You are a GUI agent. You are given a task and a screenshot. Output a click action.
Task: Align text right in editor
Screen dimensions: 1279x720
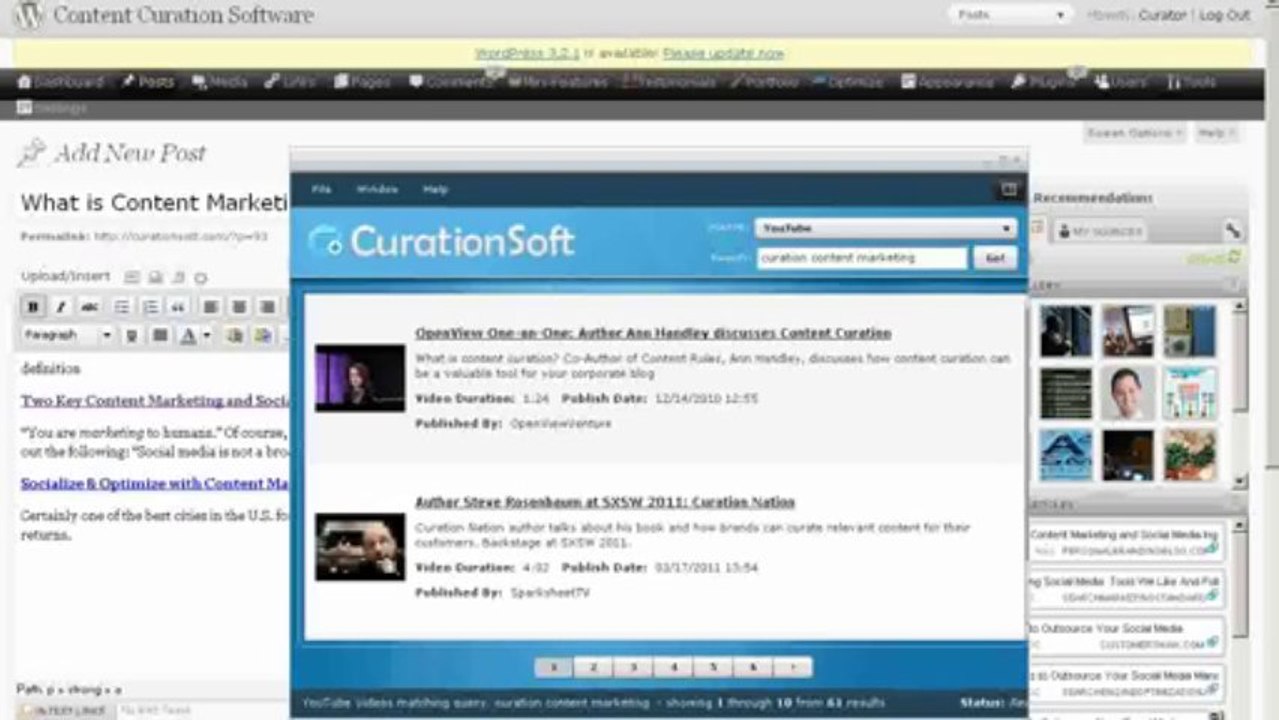[x=267, y=307]
